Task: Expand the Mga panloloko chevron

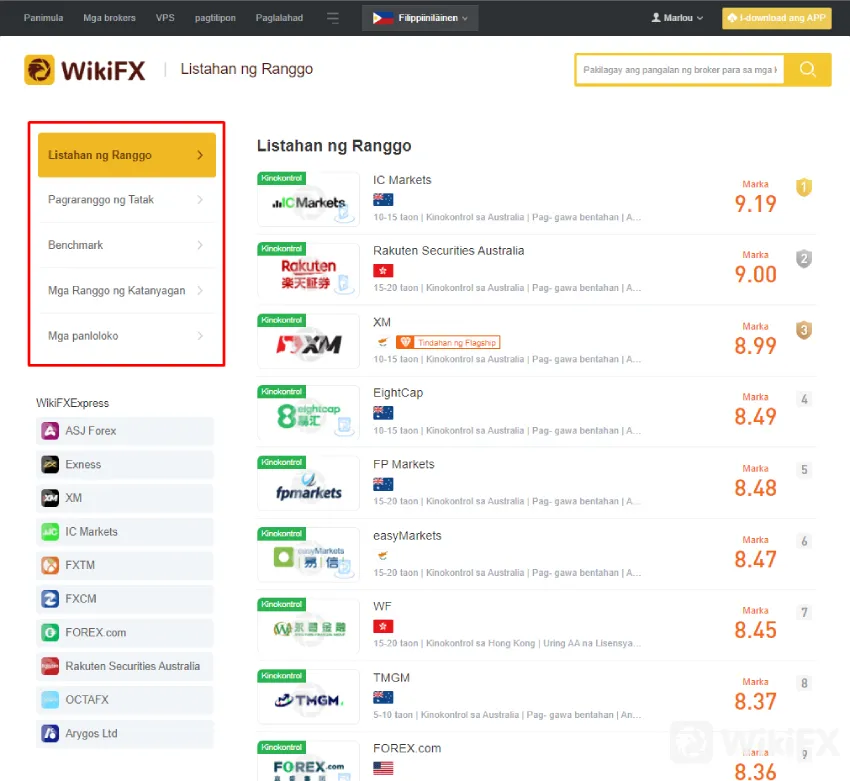Action: coord(200,336)
